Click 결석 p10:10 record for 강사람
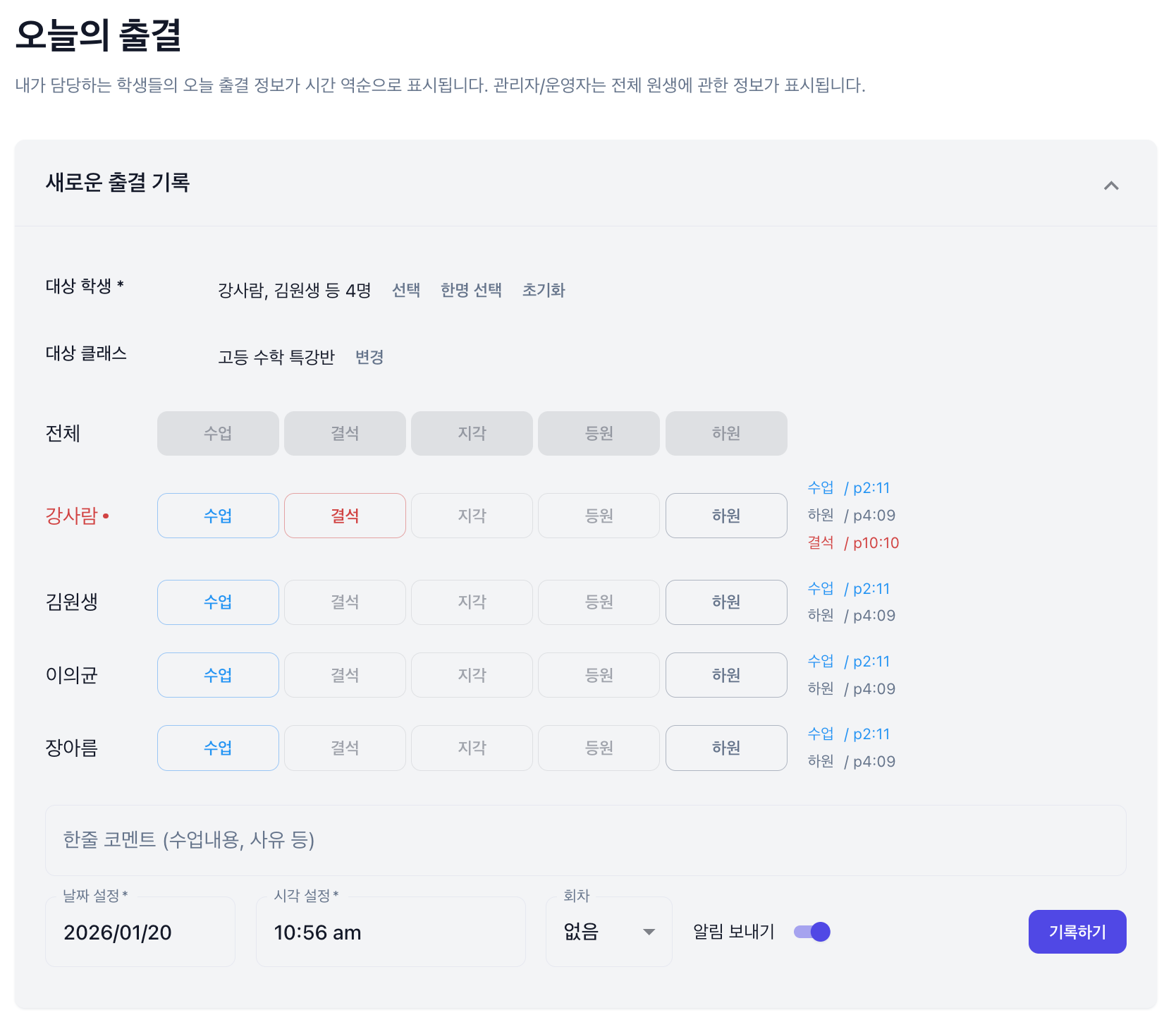The height and width of the screenshot is (1027, 1176). (x=853, y=542)
